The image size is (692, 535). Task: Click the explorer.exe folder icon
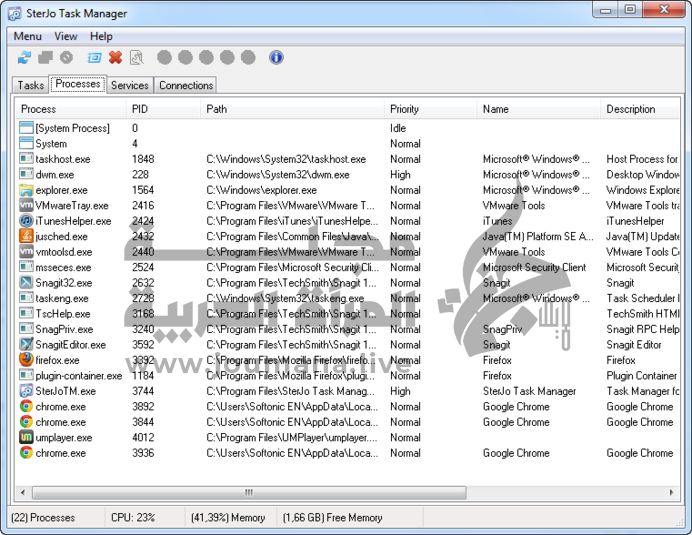coord(26,190)
